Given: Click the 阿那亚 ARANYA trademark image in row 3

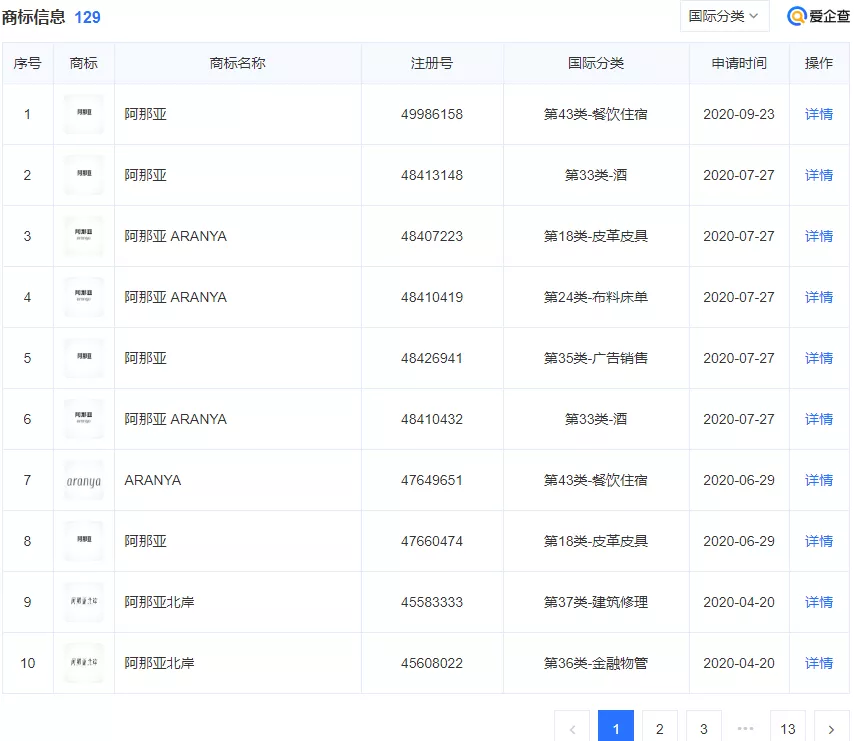Looking at the screenshot, I should [x=84, y=236].
